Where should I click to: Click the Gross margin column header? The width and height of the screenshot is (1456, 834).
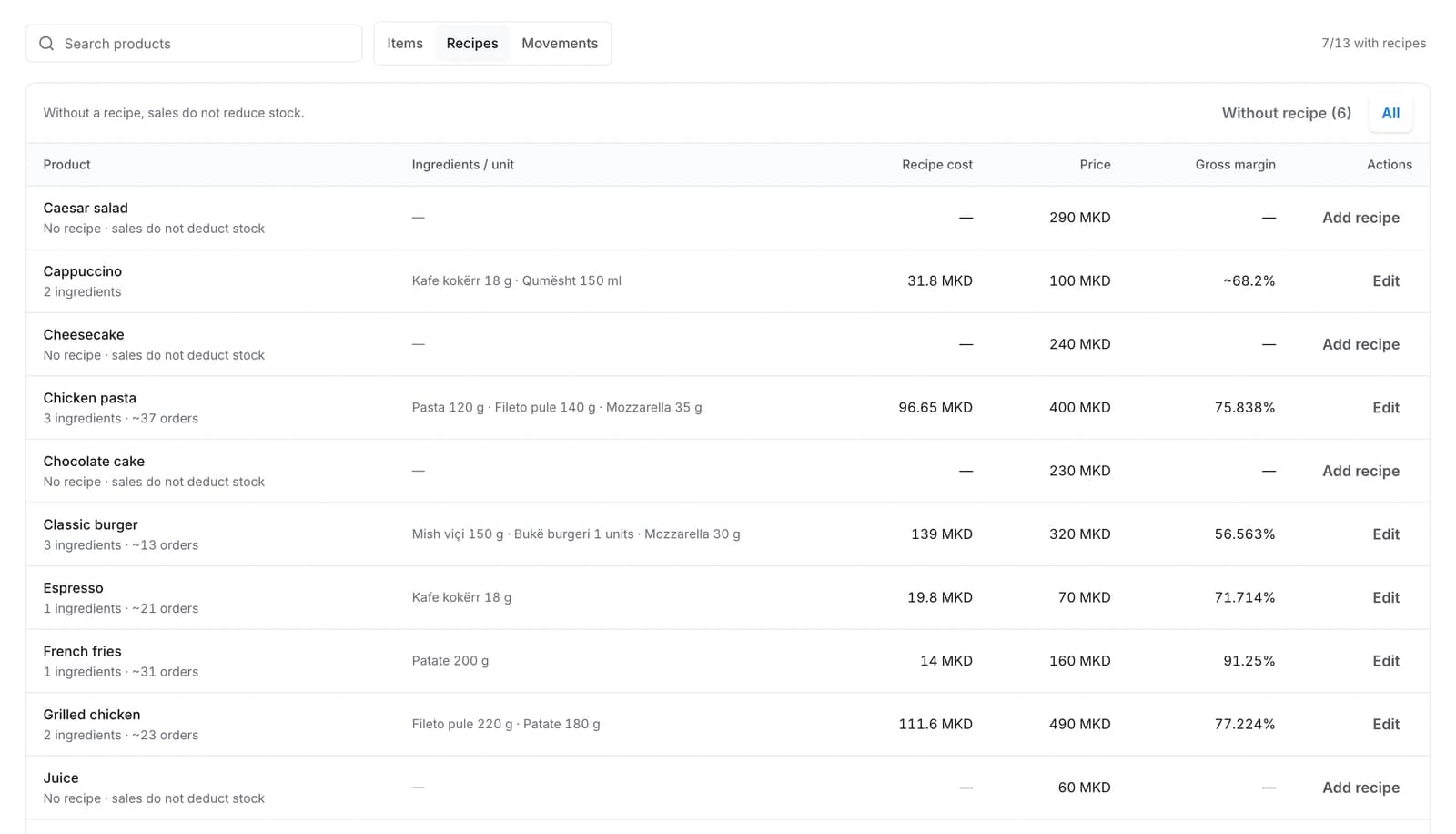click(1235, 165)
